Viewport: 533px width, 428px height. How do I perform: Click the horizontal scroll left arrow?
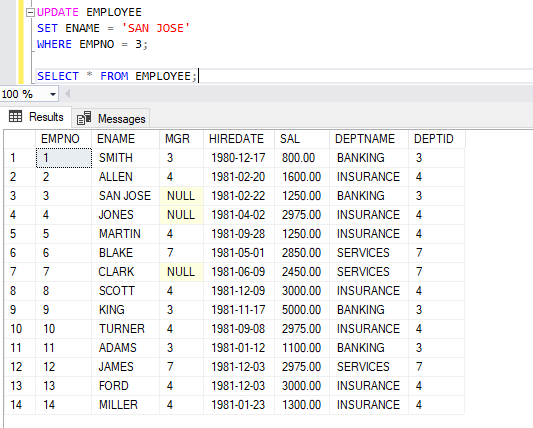(68, 94)
